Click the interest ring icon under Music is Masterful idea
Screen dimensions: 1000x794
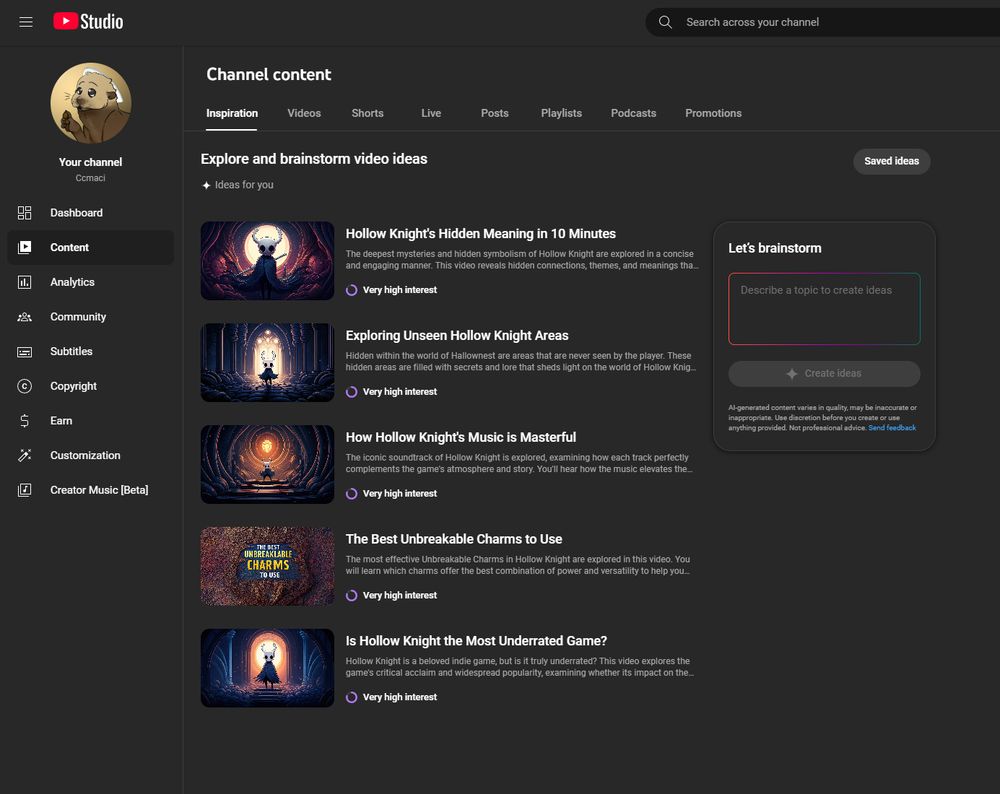(x=351, y=494)
